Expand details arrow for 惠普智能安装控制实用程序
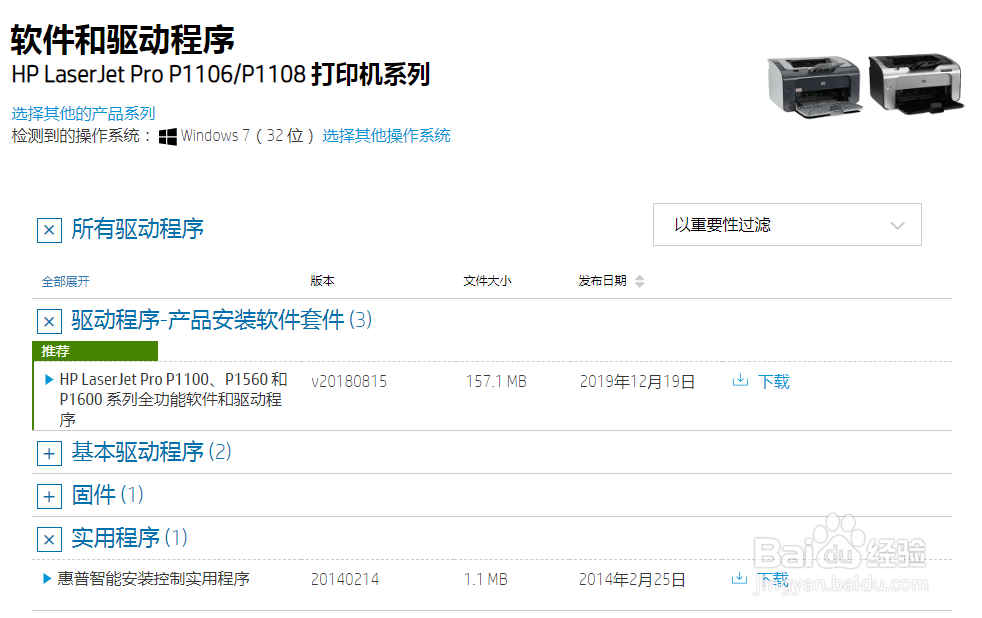 pos(46,579)
